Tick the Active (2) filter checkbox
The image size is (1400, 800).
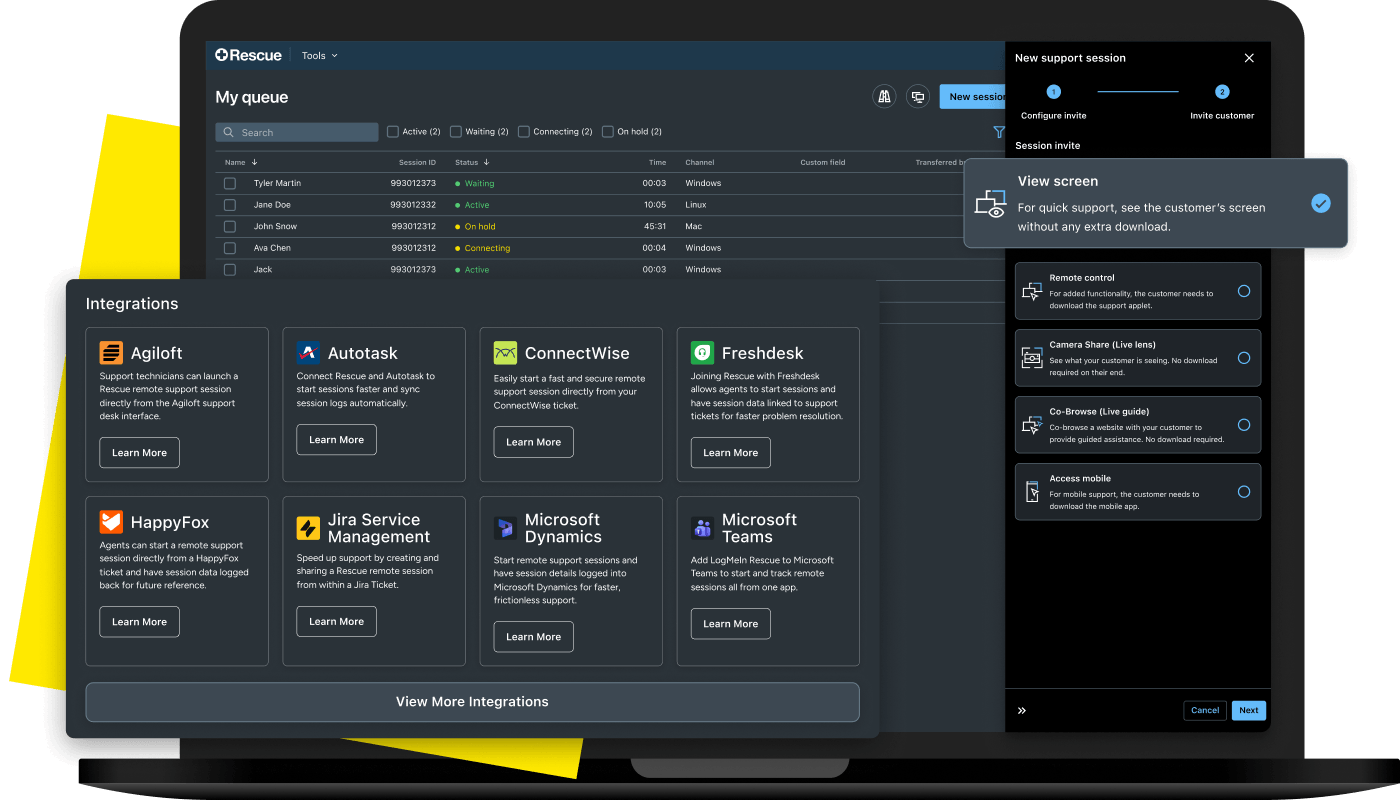pyautogui.click(x=393, y=132)
